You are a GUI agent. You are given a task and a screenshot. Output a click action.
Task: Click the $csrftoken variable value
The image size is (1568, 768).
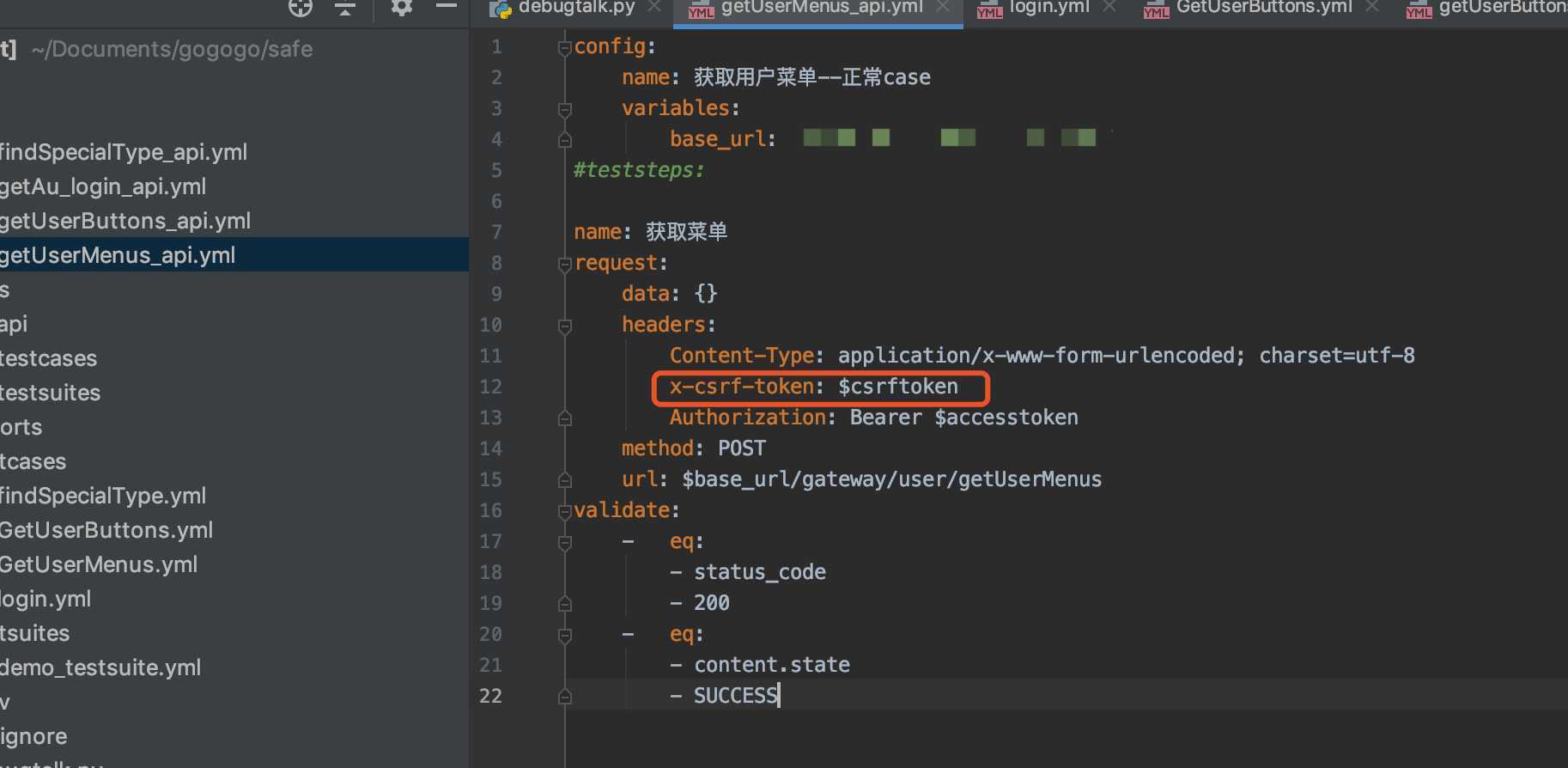898,387
